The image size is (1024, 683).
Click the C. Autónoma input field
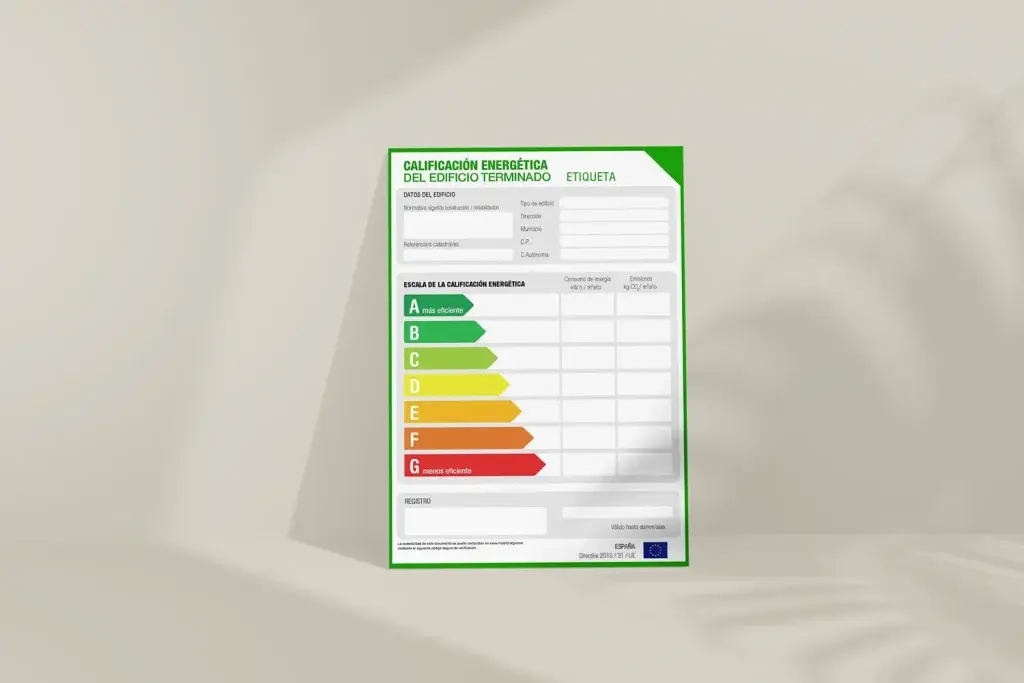(613, 255)
